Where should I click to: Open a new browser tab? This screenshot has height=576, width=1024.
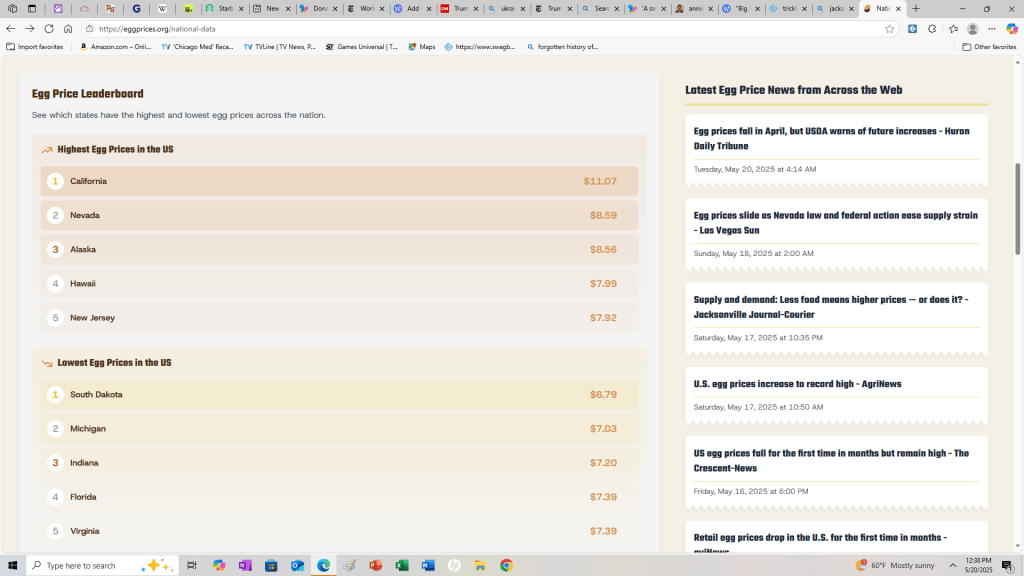point(916,9)
